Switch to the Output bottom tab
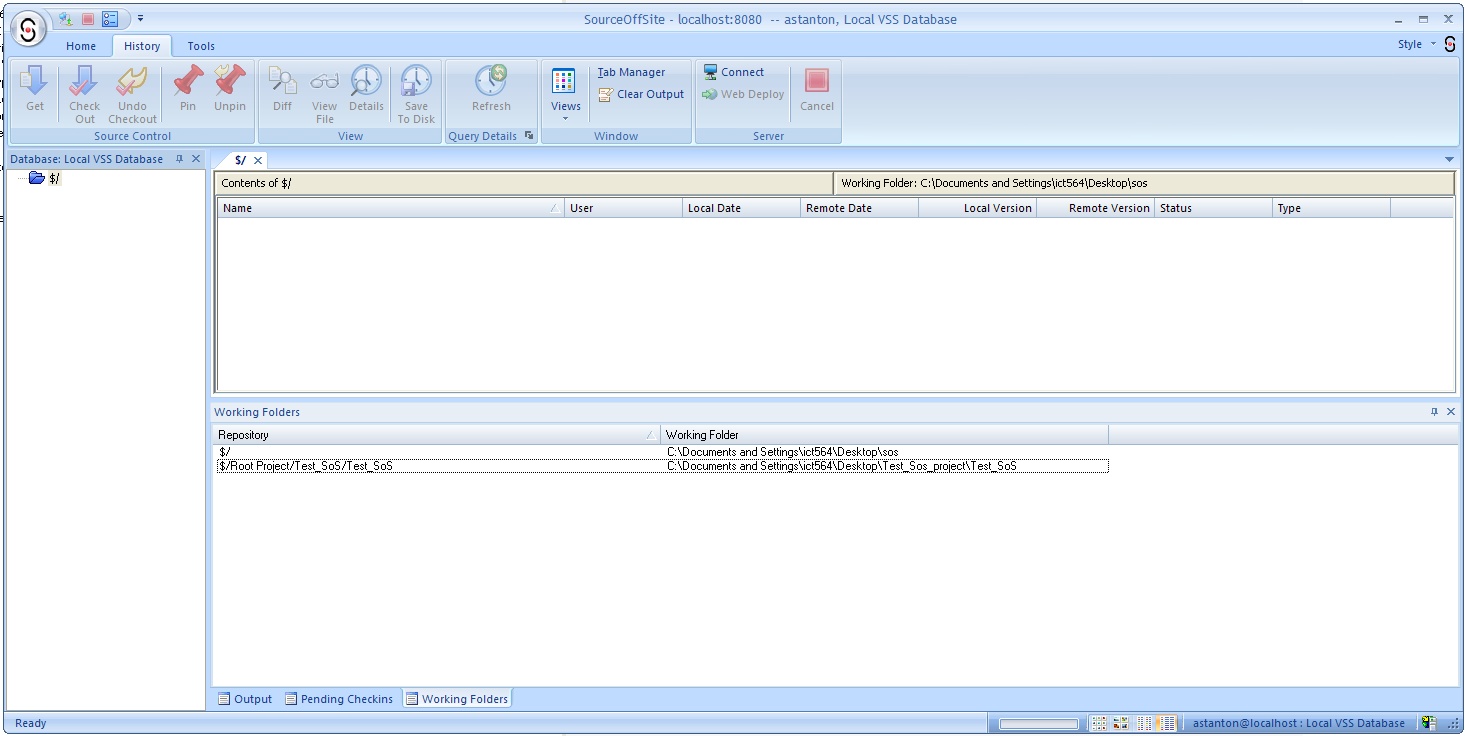The height and width of the screenshot is (736, 1465). point(245,699)
